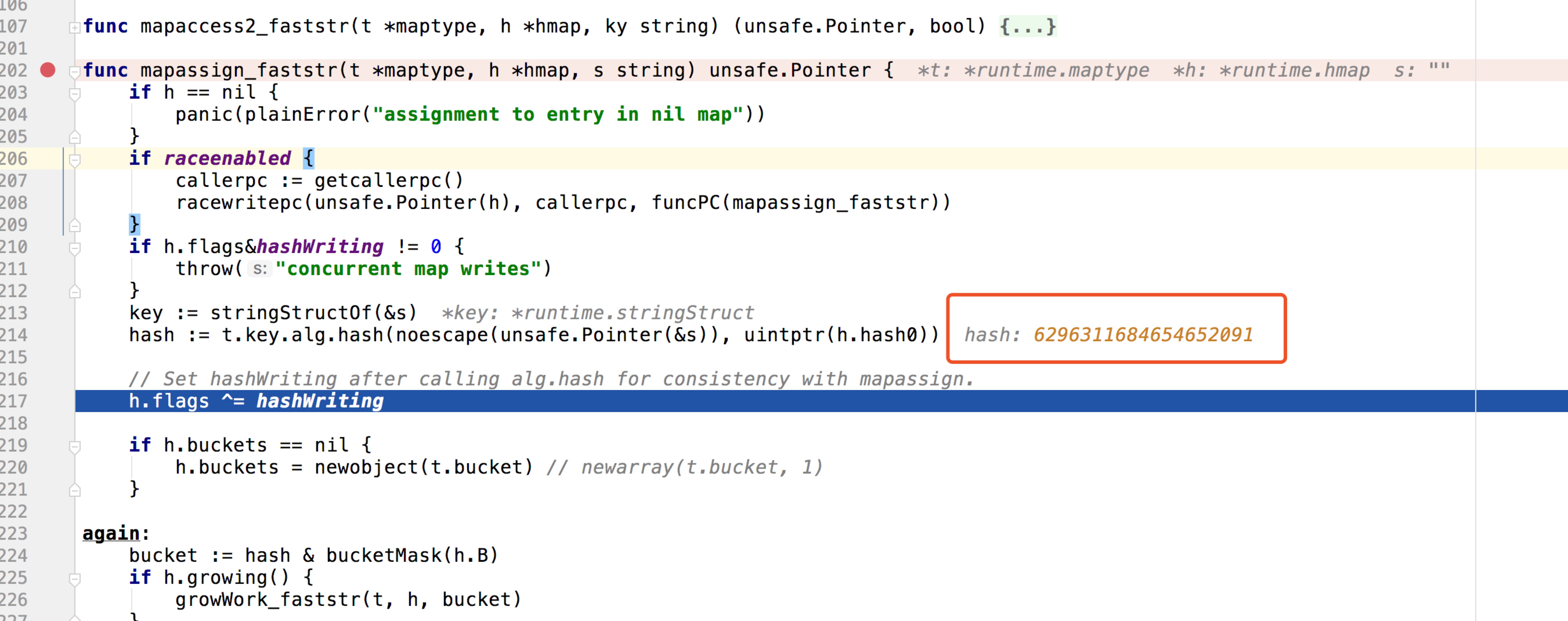Click the '*key: *runtime.stringStruct' inline hint

click(x=598, y=313)
